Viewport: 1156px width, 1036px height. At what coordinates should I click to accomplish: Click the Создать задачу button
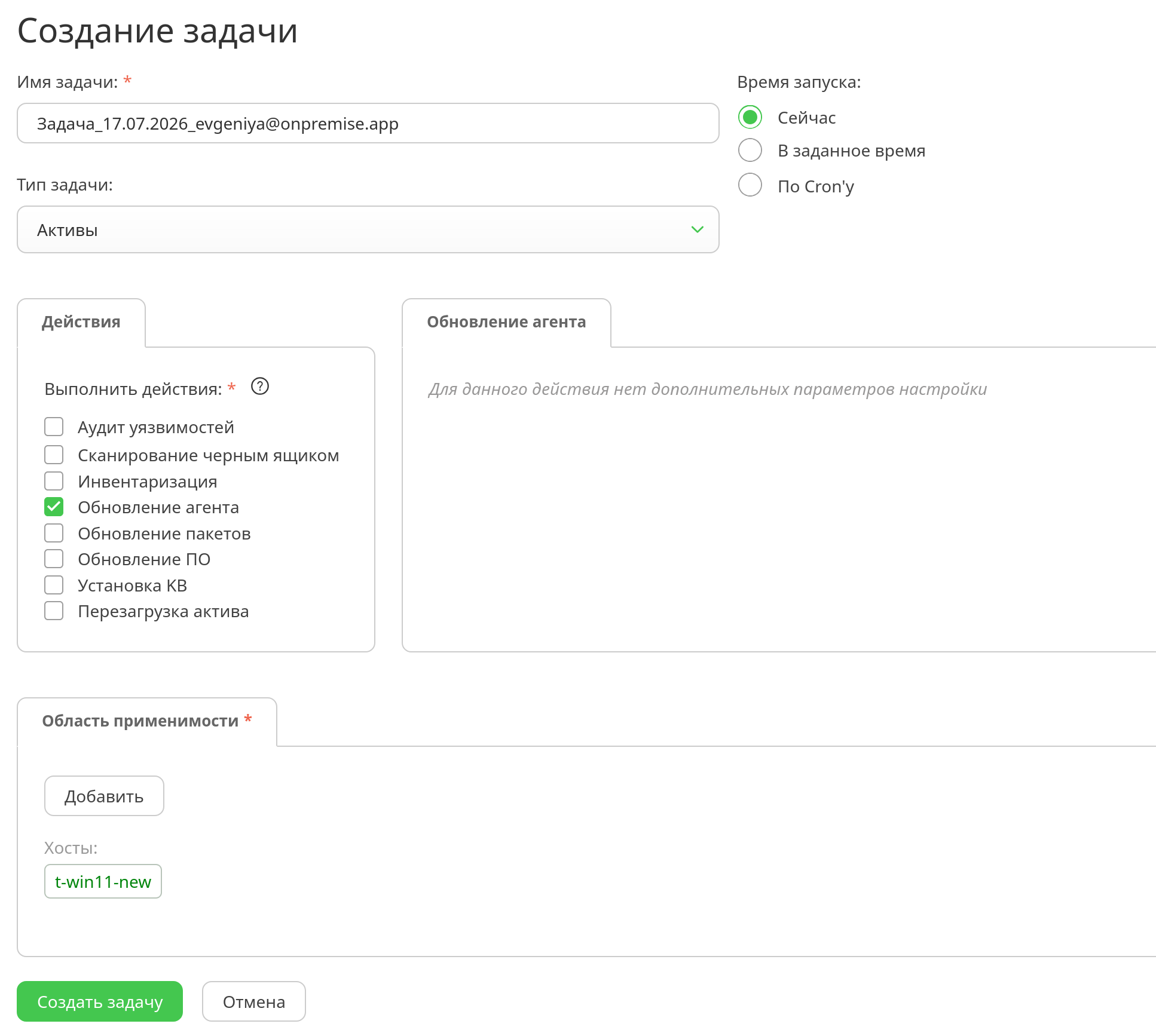(x=100, y=1001)
